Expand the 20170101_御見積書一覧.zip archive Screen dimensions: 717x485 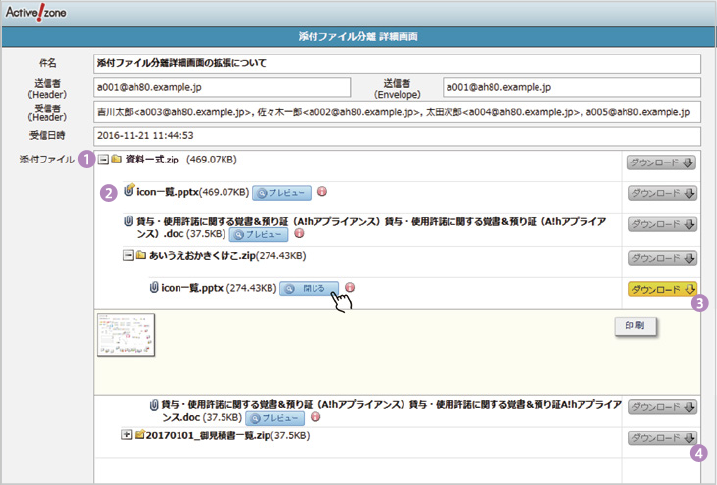(126, 436)
